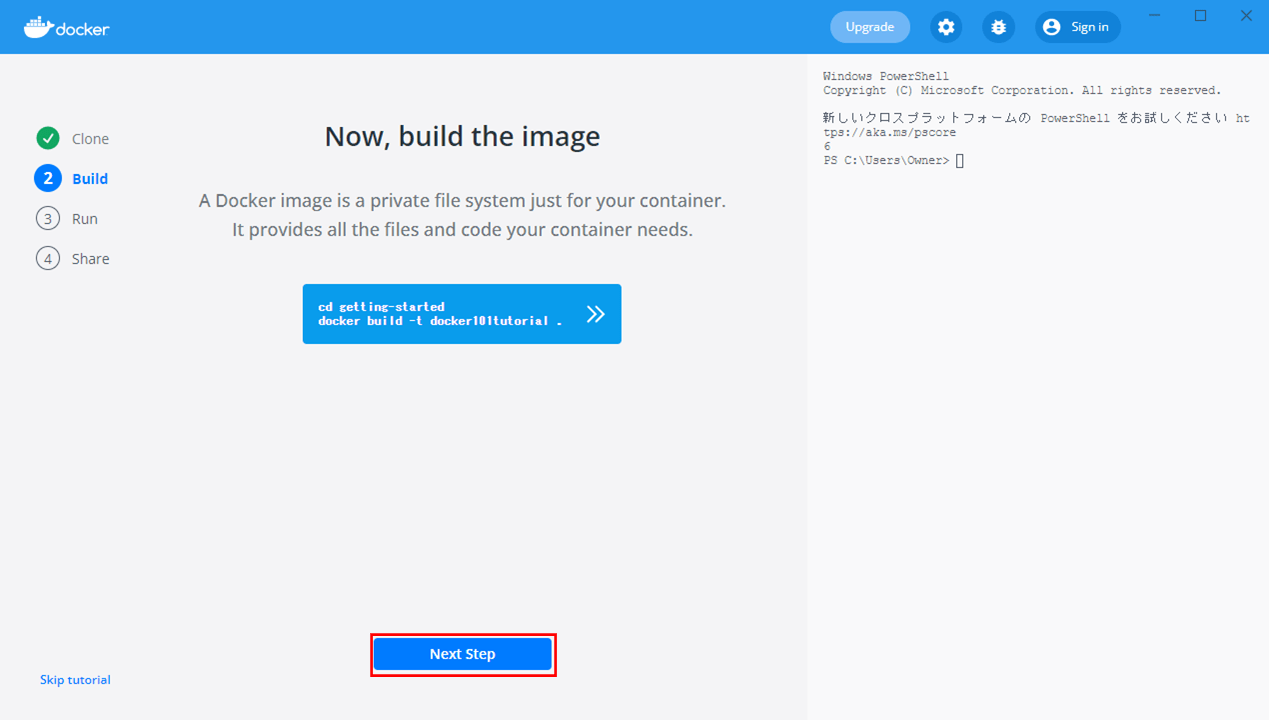Select the Share step
Image resolution: width=1269 pixels, height=720 pixels.
[73, 258]
